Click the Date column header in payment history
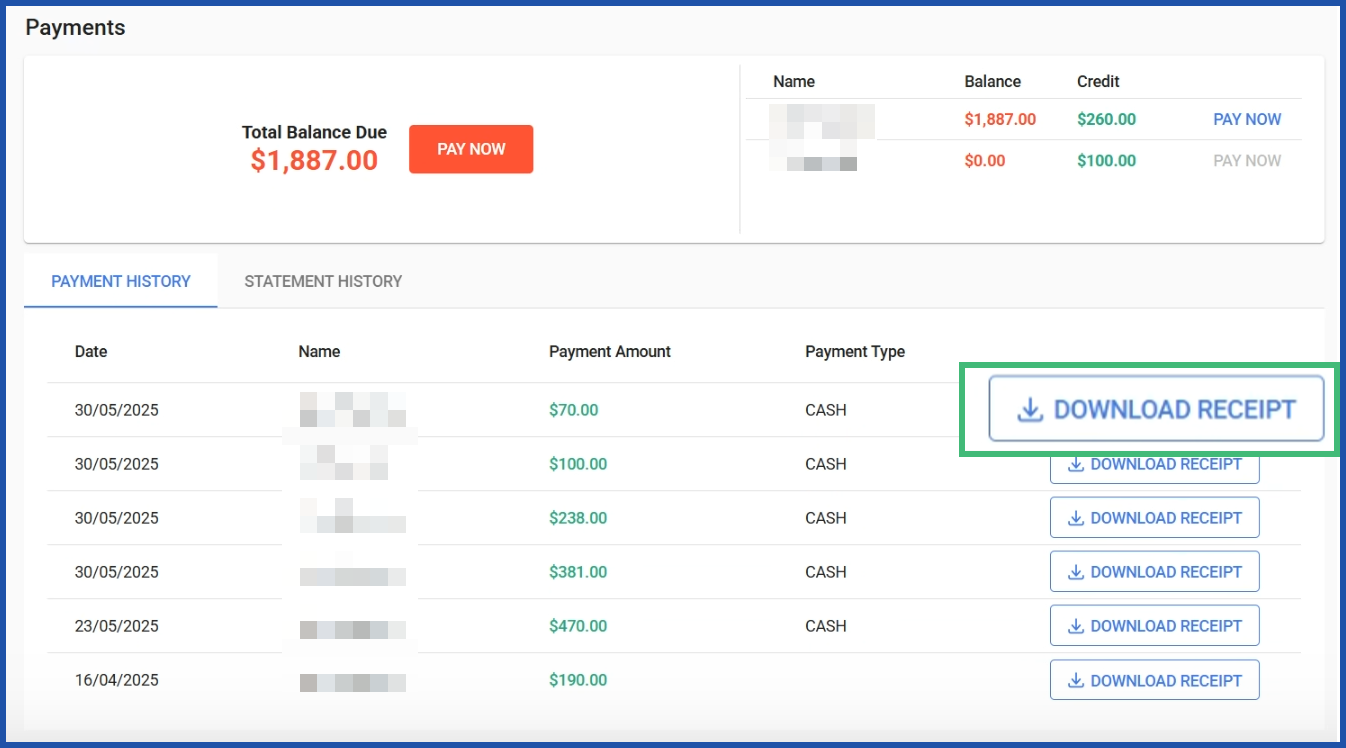This screenshot has height=748, width=1346. point(90,351)
